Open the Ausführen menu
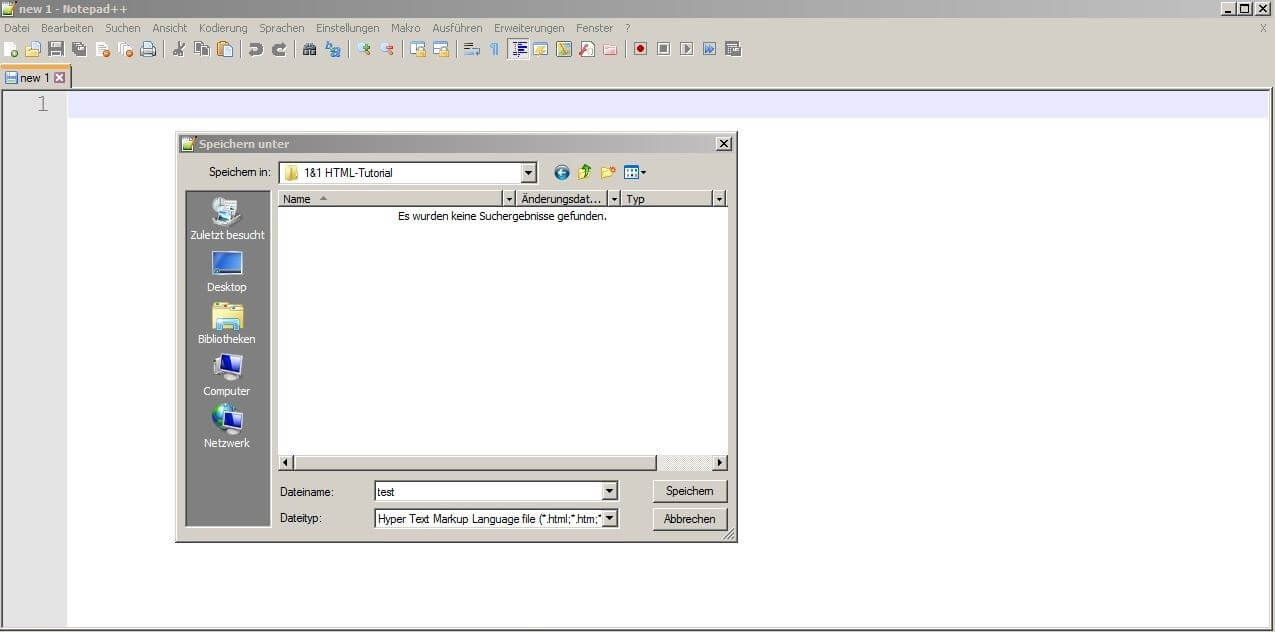 pyautogui.click(x=457, y=28)
